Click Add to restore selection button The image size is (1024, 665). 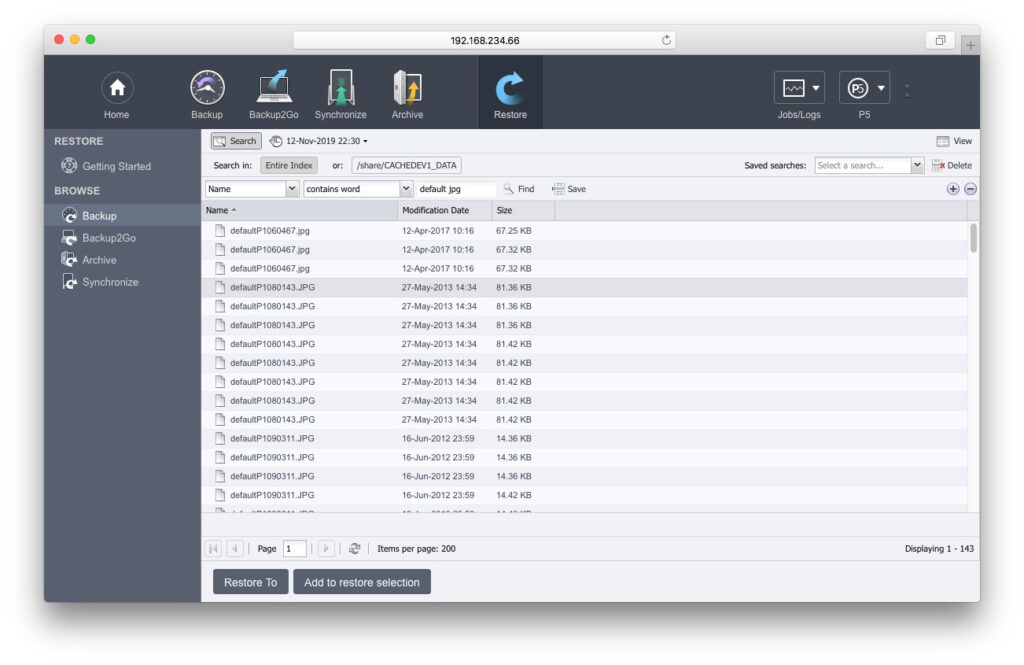pos(362,582)
